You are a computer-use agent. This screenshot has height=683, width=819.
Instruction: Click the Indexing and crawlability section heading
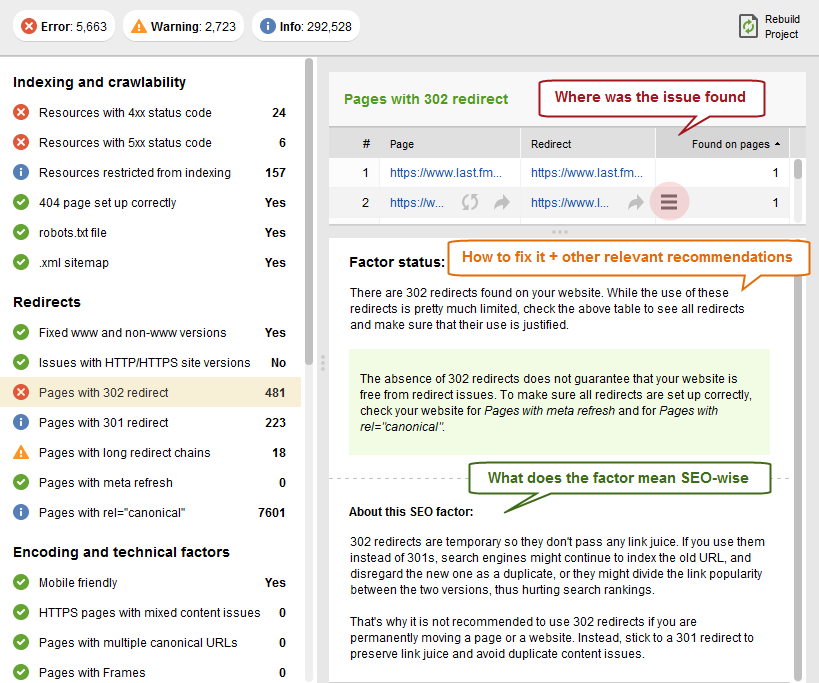[99, 82]
